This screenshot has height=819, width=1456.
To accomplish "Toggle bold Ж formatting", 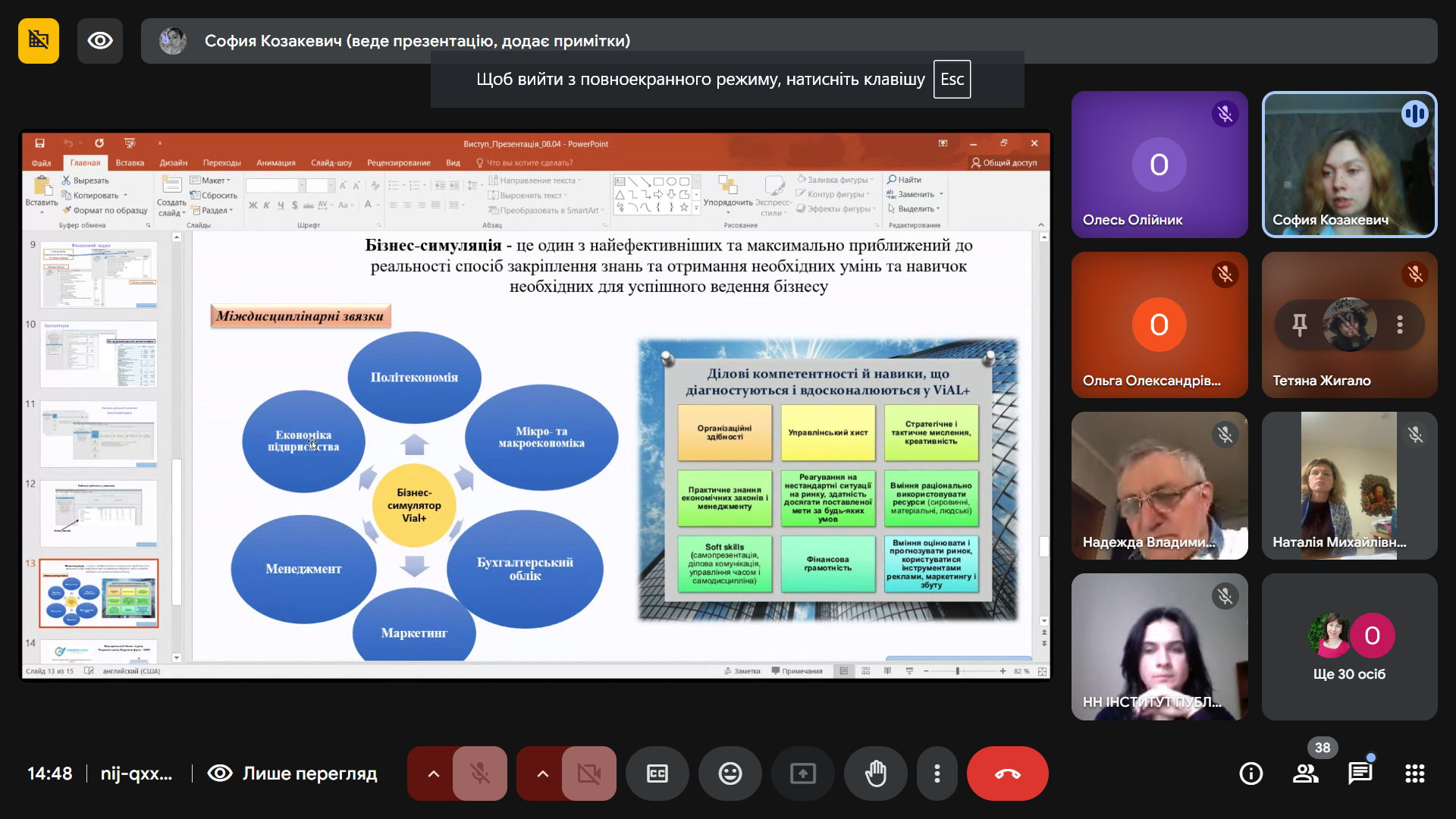I will [x=253, y=206].
